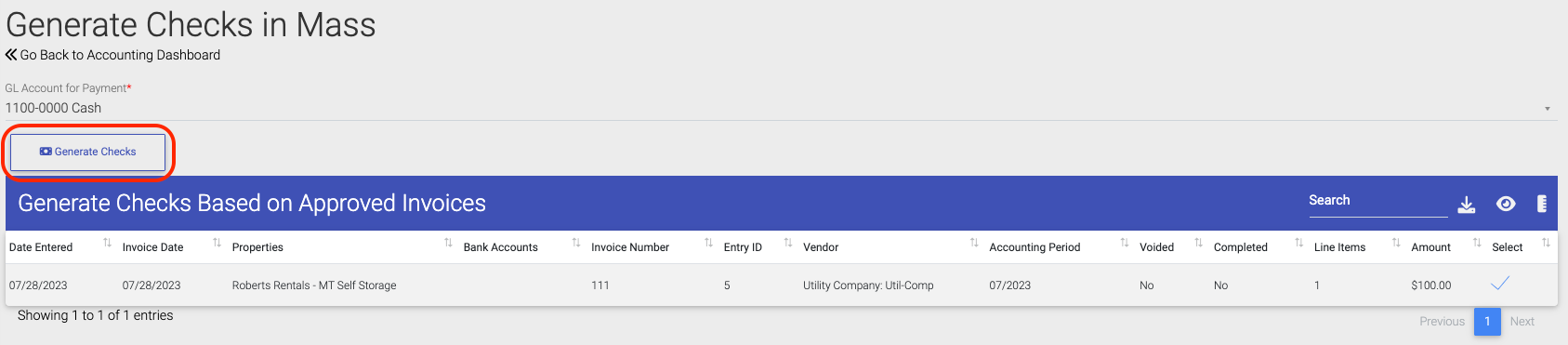Expand the GL Account for Payment dropdown
The height and width of the screenshot is (345, 1568).
[x=1548, y=109]
